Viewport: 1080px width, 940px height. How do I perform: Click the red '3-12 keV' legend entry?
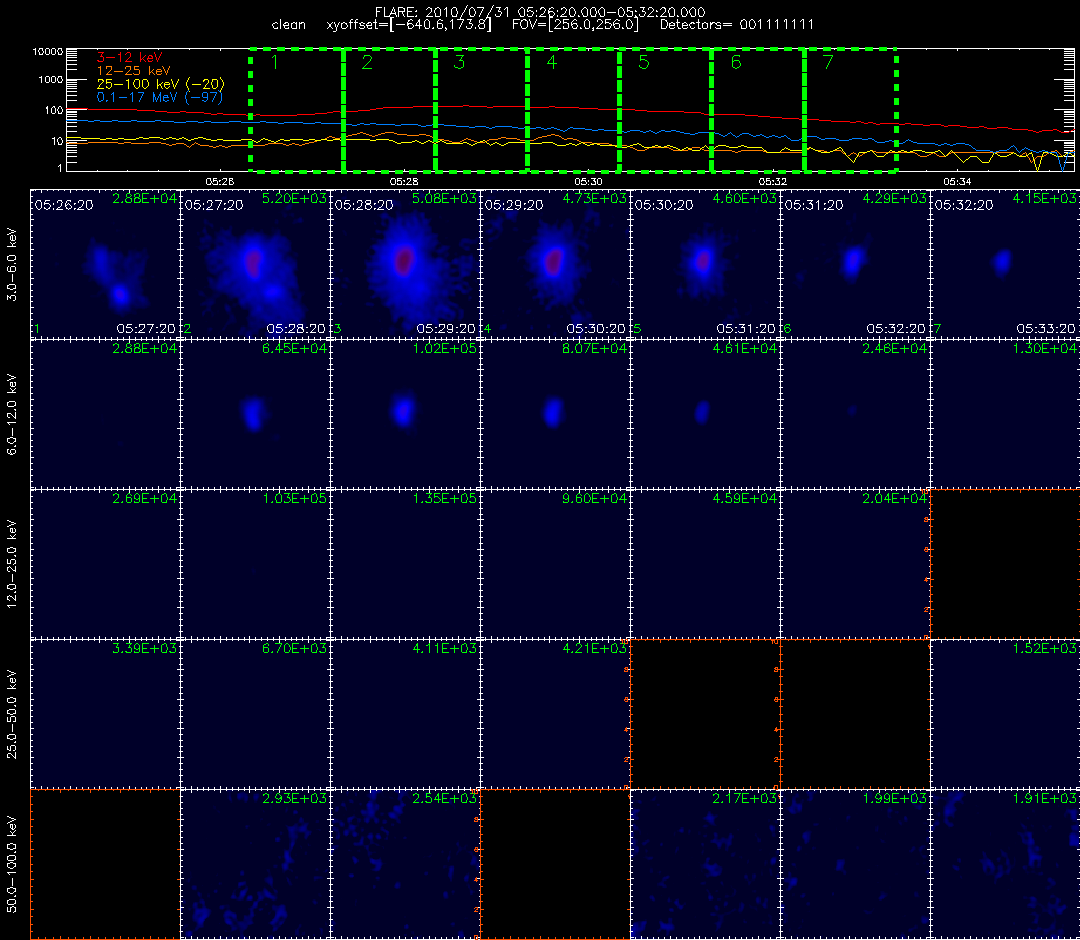pyautogui.click(x=129, y=57)
